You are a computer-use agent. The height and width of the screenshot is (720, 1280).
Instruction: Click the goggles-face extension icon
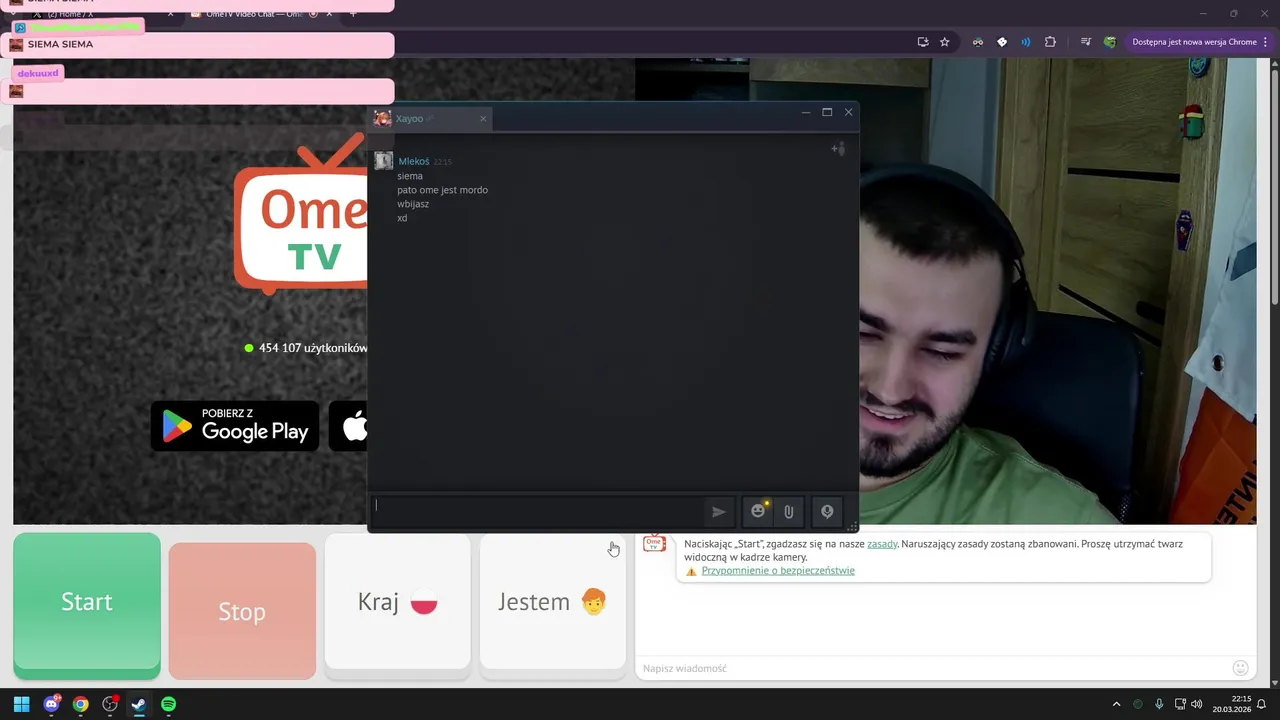coord(978,42)
